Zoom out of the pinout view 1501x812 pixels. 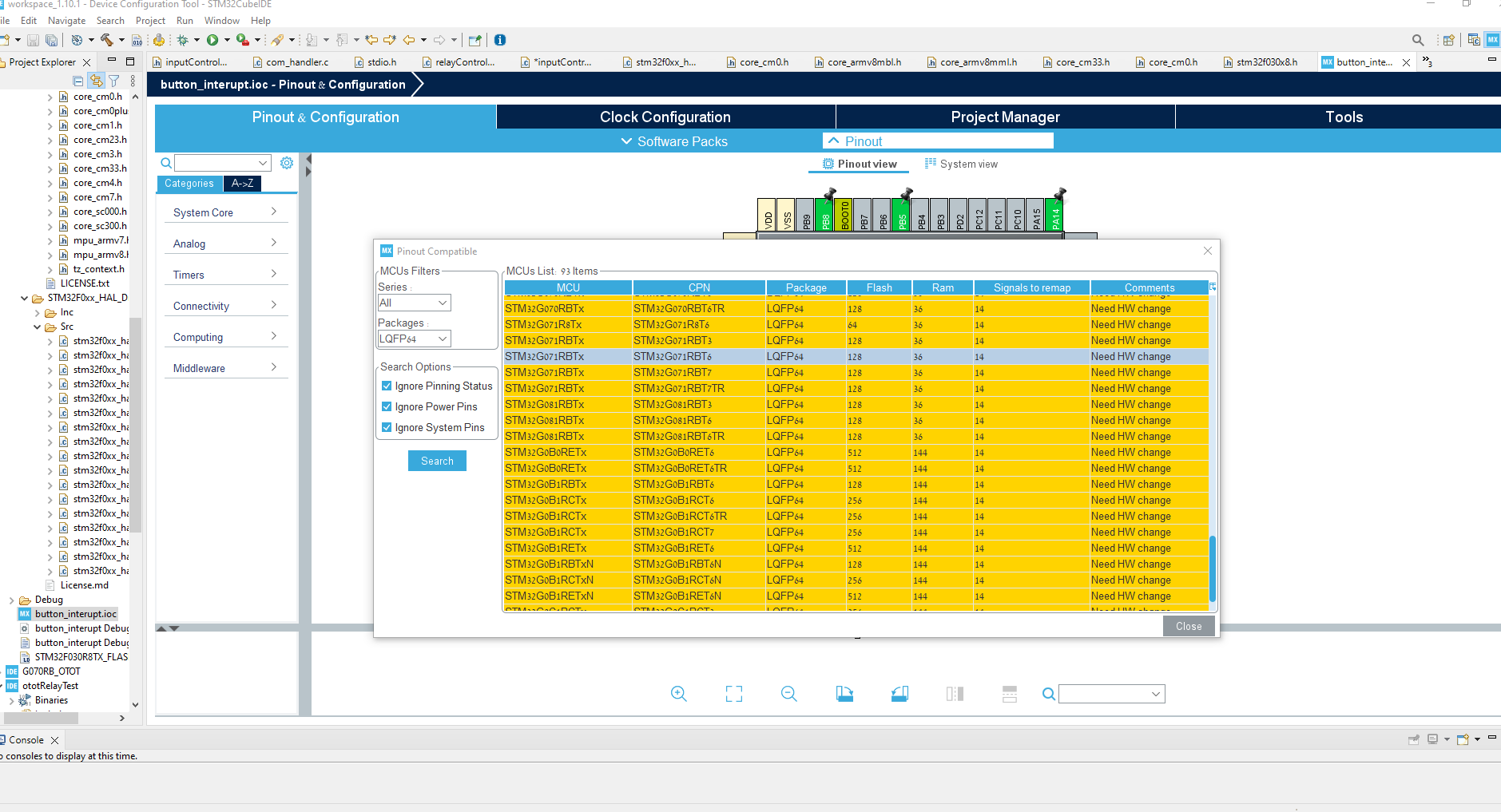788,694
